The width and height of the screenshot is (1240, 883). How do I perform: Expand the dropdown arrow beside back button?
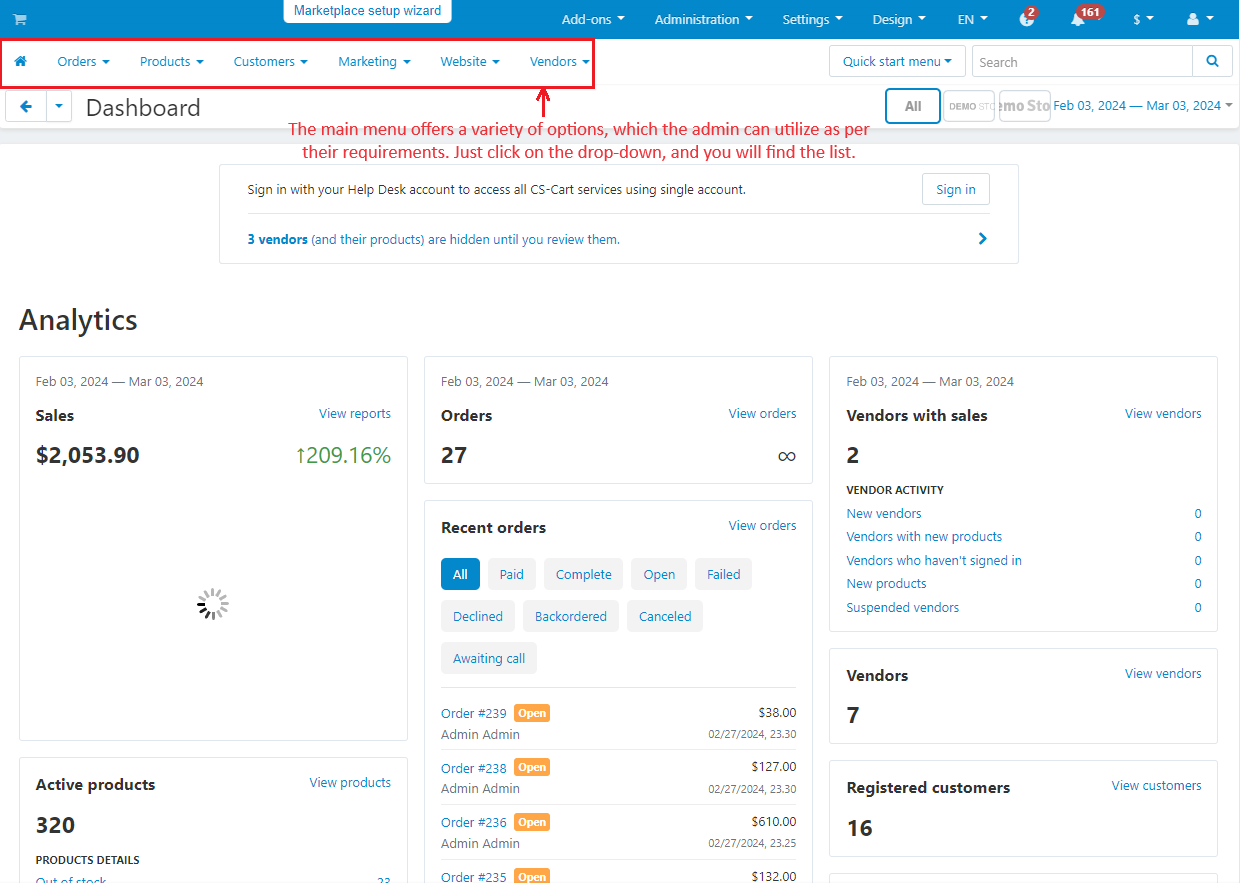coord(59,106)
